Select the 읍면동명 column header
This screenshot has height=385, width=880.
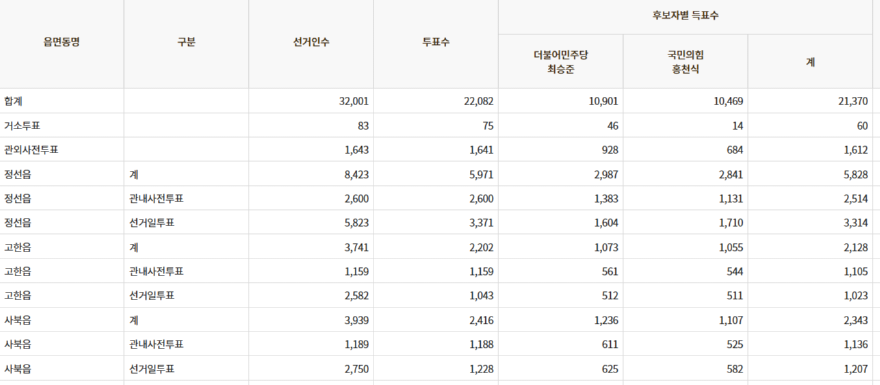click(x=62, y=42)
